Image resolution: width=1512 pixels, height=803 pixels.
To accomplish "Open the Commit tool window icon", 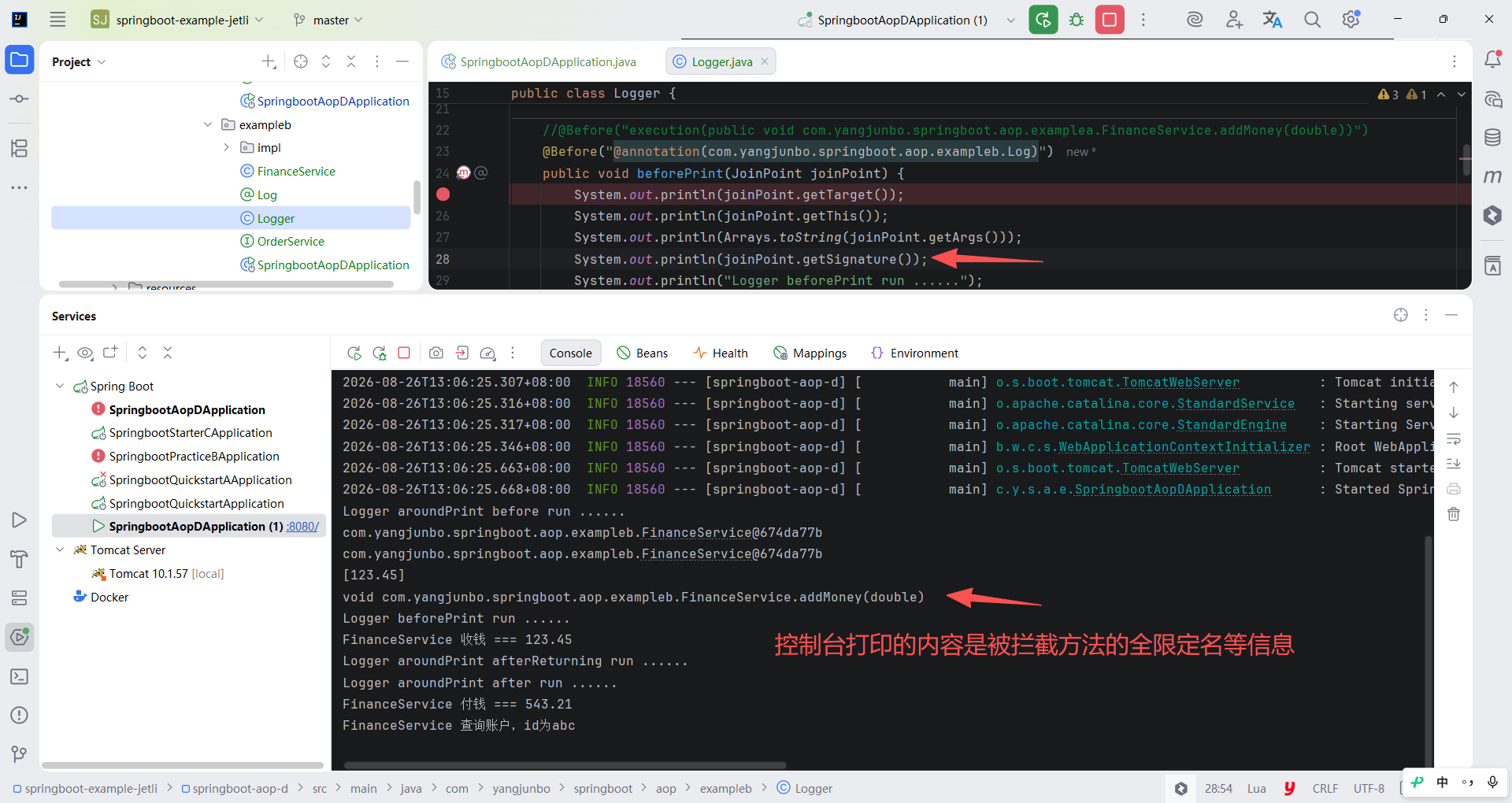I will coord(20,99).
